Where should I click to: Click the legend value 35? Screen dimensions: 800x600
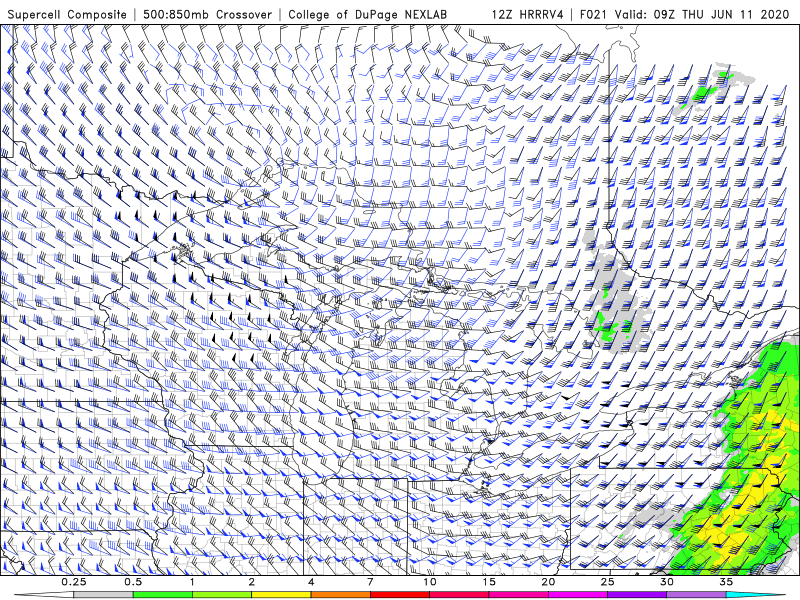tap(726, 582)
